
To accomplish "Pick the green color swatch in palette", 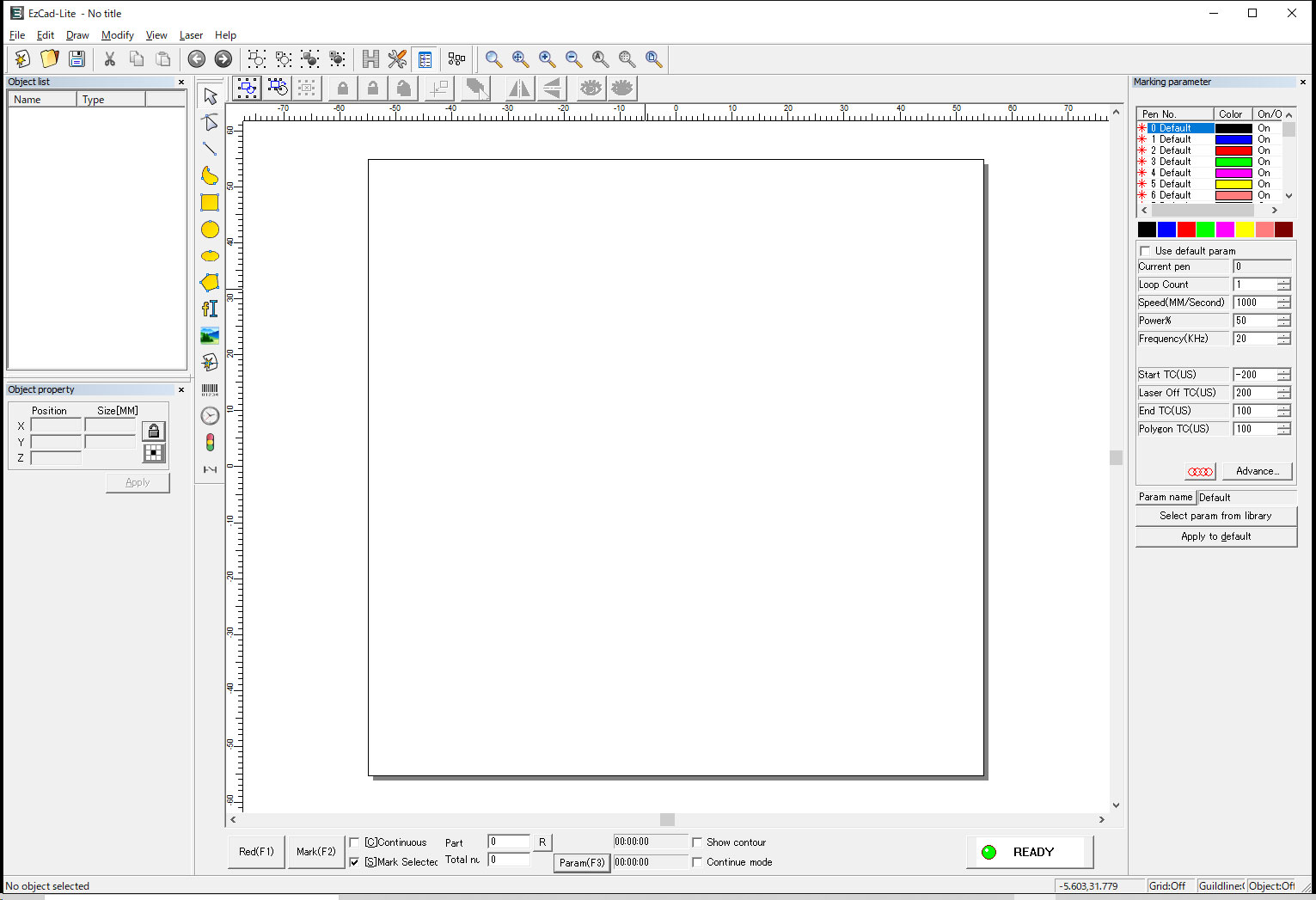I will click(1205, 230).
